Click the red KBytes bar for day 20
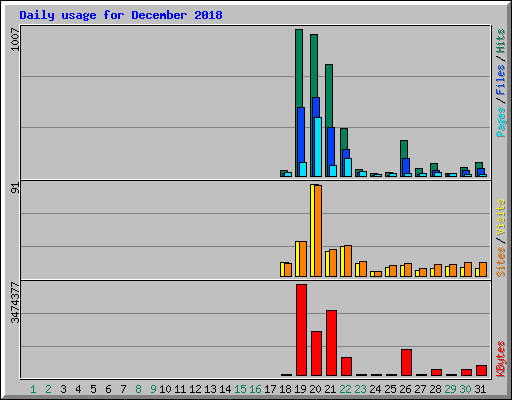 316,353
